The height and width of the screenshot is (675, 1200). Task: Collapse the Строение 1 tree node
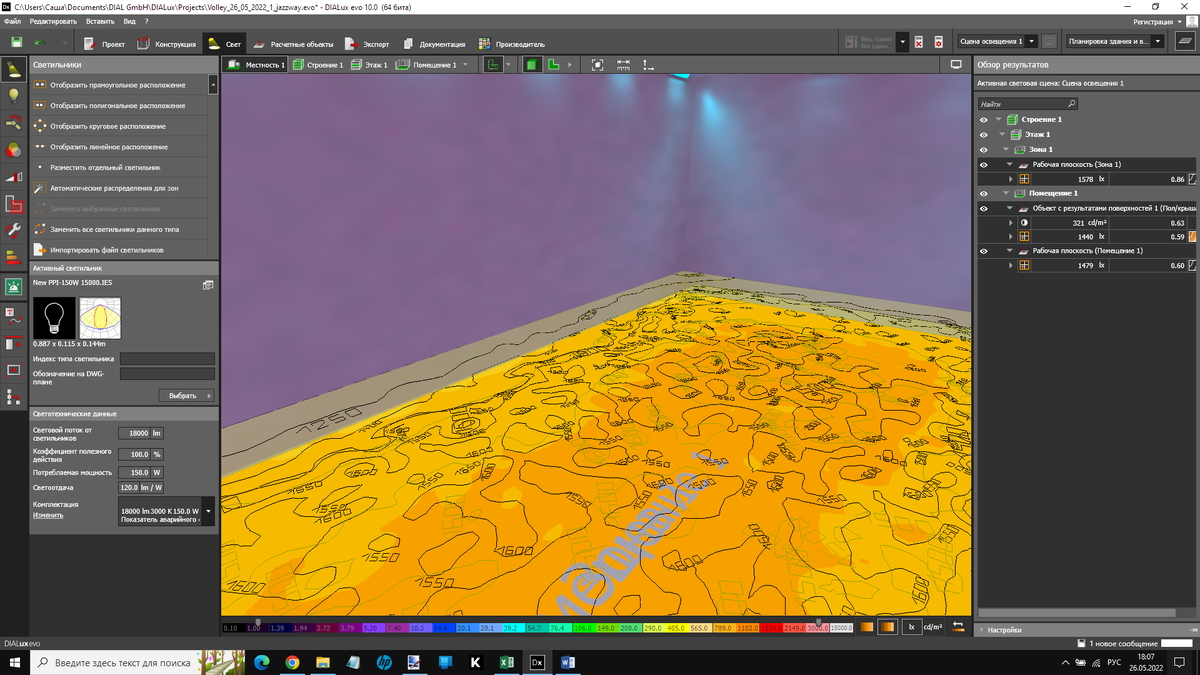[x=999, y=119]
